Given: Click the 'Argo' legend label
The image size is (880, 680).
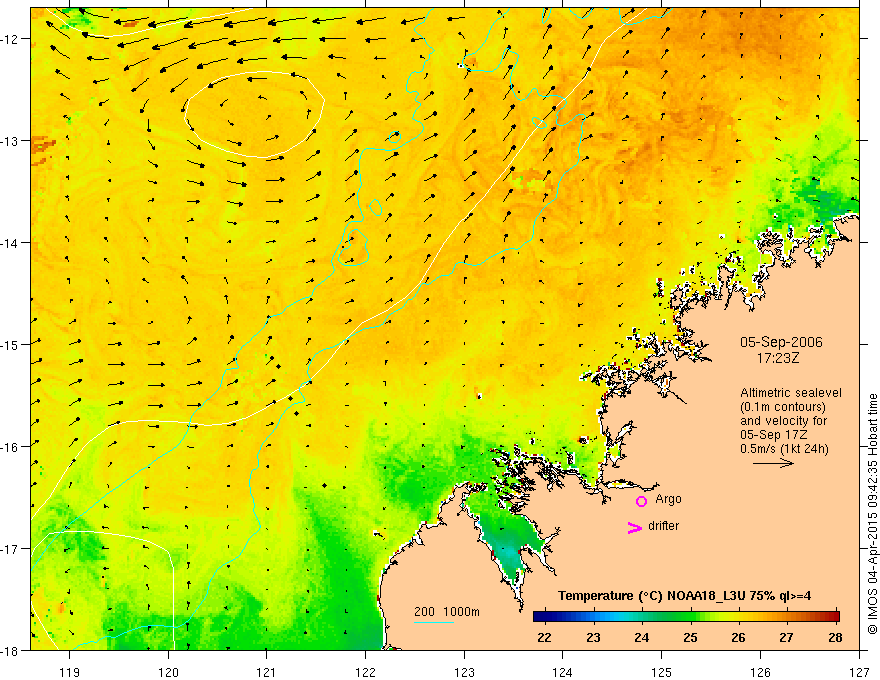Looking at the screenshot, I should pyautogui.click(x=668, y=499).
